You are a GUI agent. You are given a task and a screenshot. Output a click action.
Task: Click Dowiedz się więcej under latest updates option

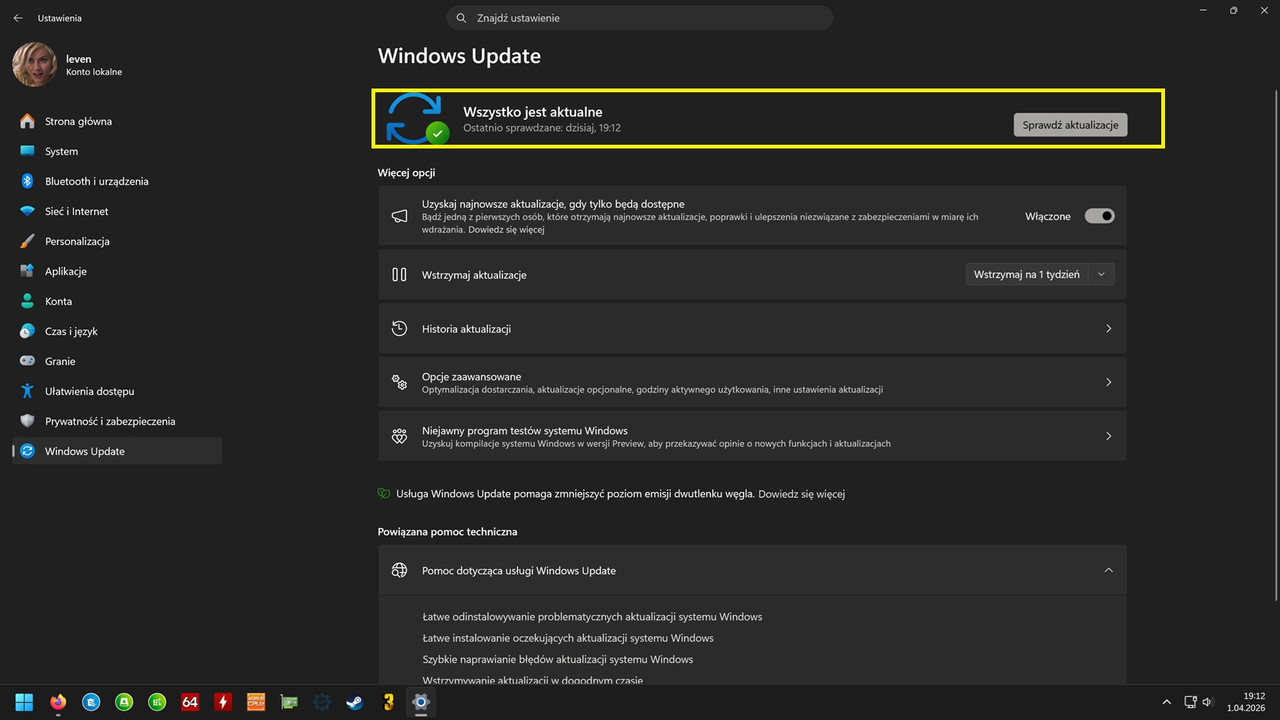click(506, 229)
